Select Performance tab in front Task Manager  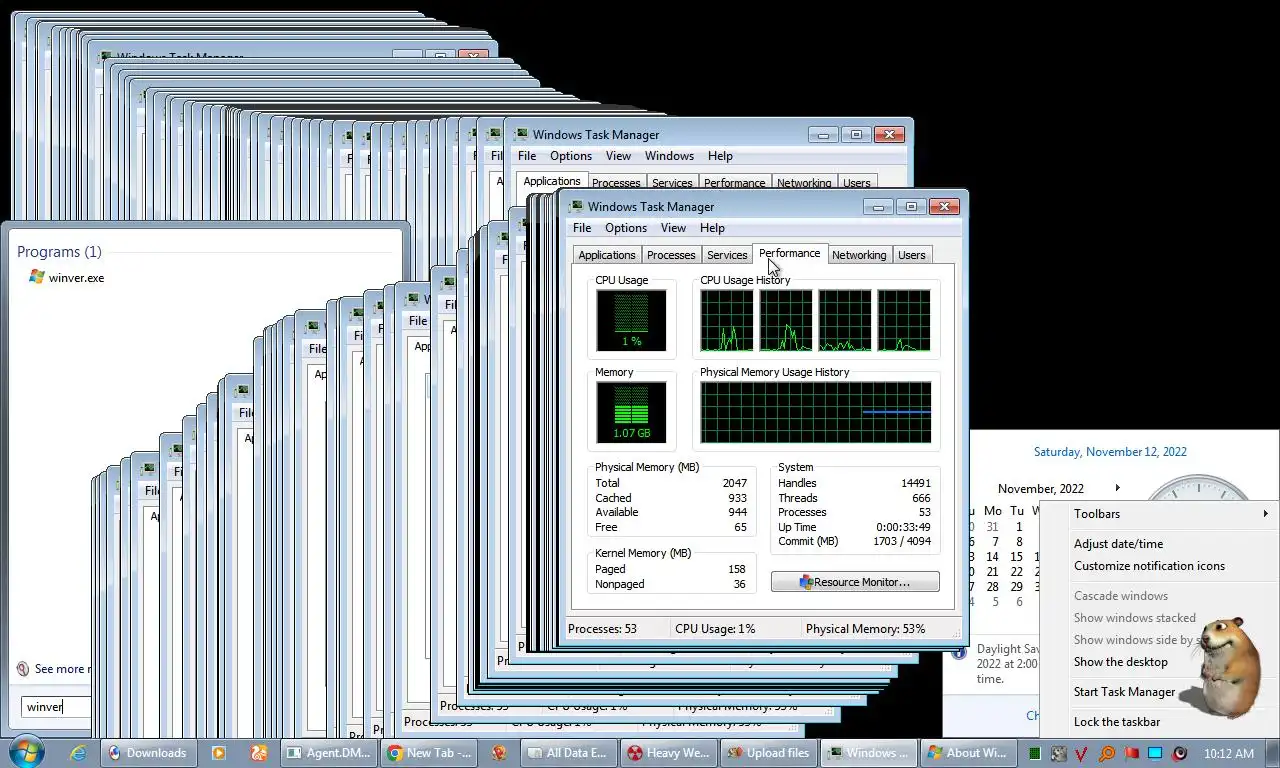[789, 253]
